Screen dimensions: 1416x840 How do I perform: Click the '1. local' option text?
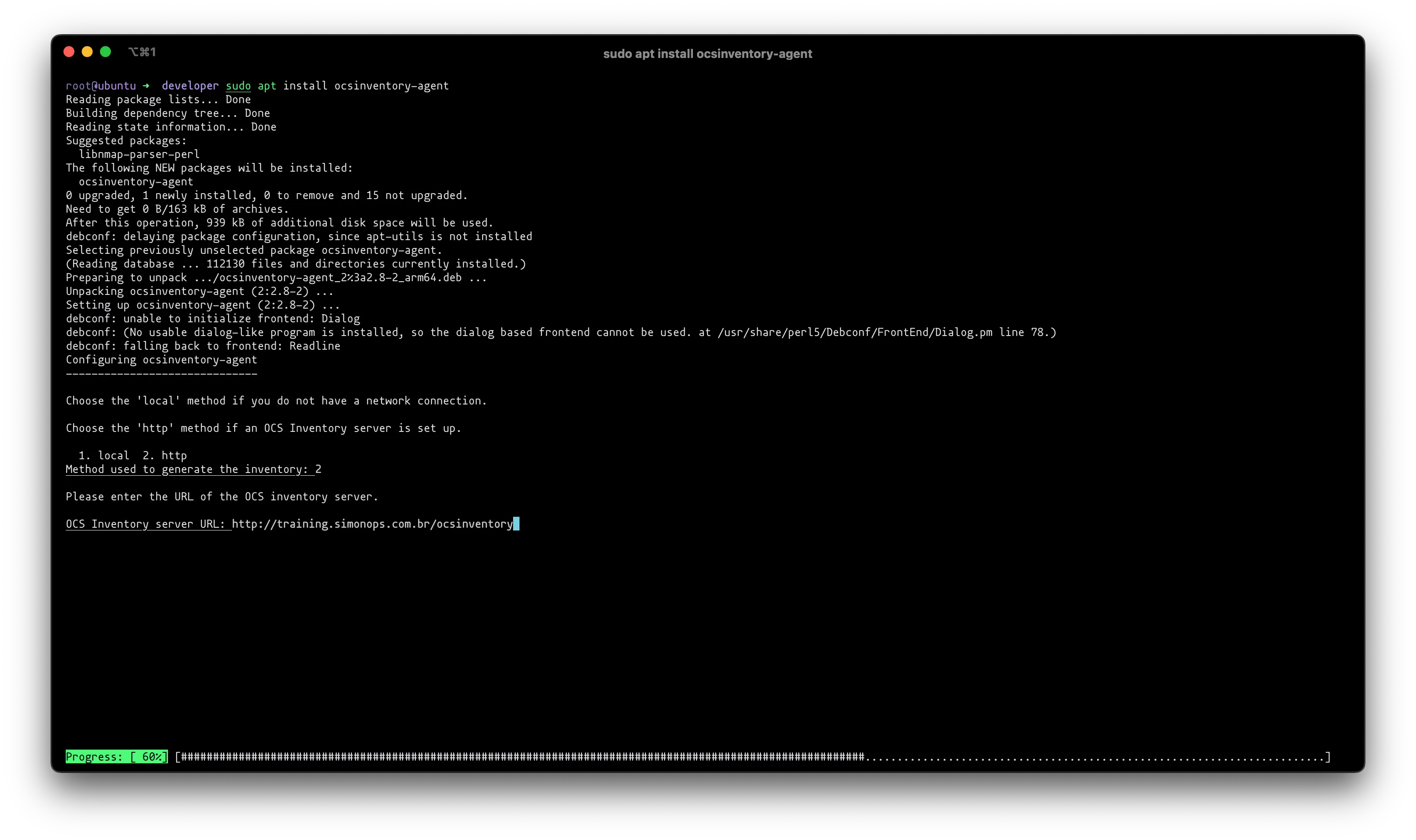[x=104, y=456]
